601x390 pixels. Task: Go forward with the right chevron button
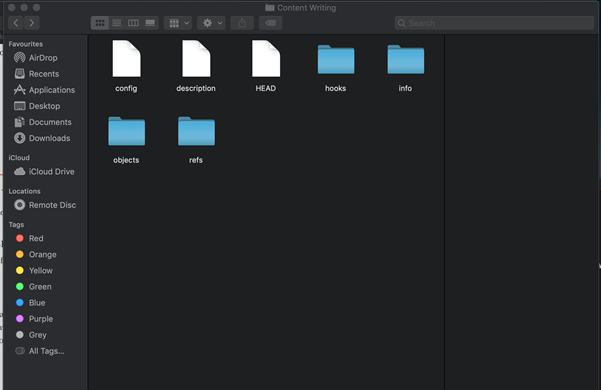tap(32, 23)
